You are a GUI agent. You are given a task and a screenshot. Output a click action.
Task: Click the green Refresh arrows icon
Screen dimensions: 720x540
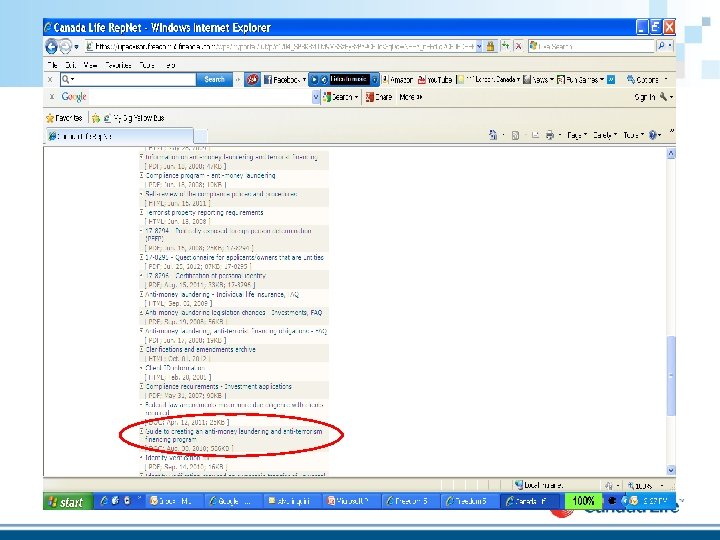tap(505, 46)
